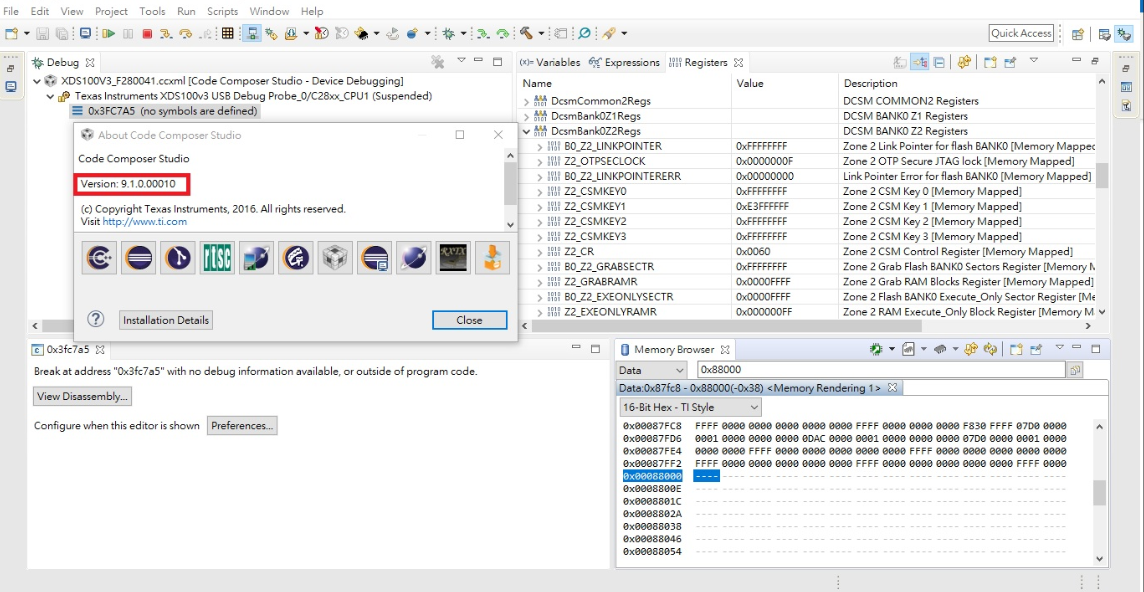Collapse the XDS100V3_F280041.ccxml debug session node
Image resolution: width=1144 pixels, height=592 pixels.
click(38, 80)
